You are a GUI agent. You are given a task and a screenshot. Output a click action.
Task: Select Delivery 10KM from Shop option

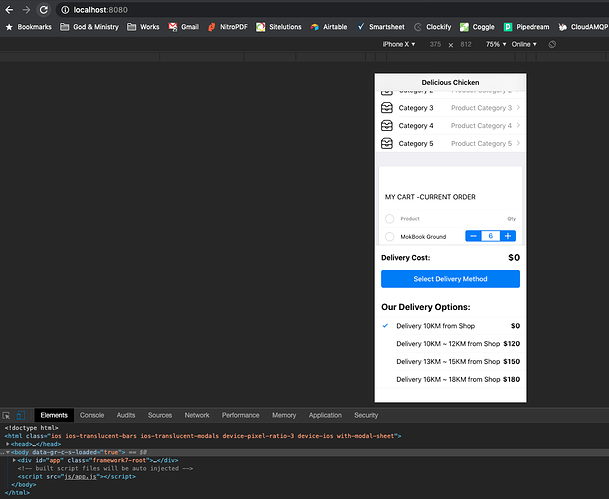451,326
